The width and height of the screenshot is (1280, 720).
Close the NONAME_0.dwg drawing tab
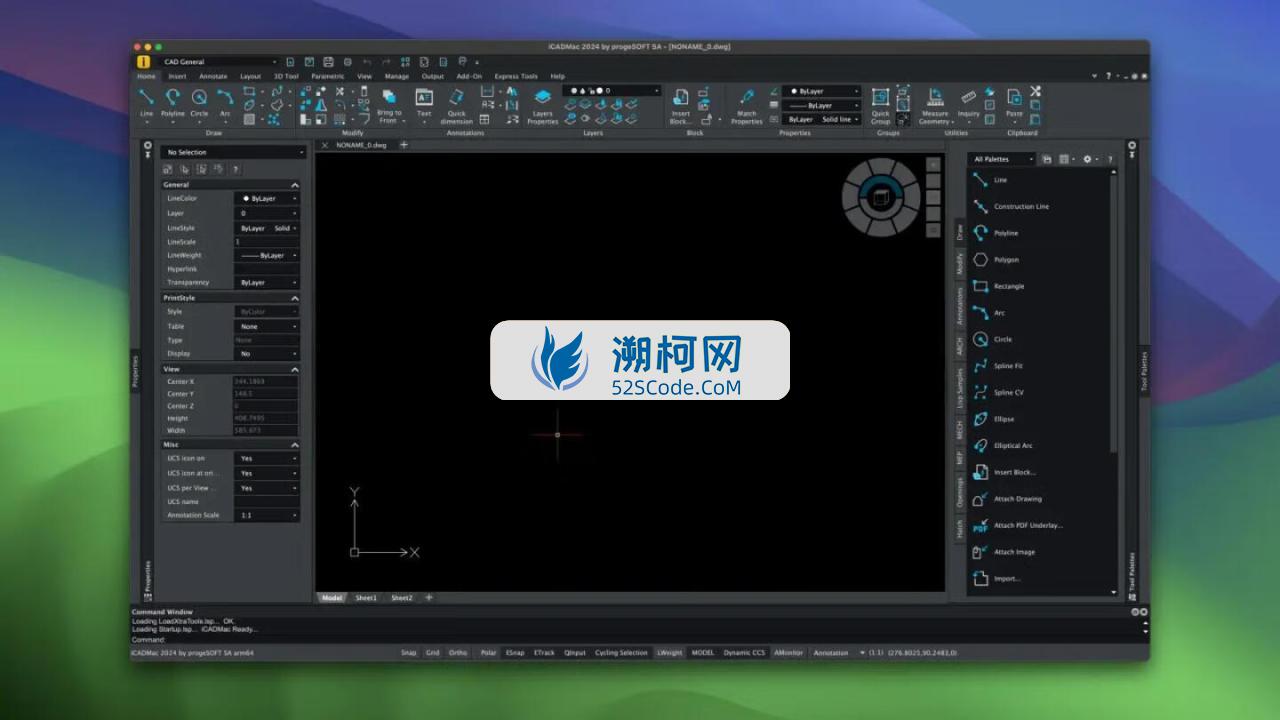pyautogui.click(x=324, y=145)
